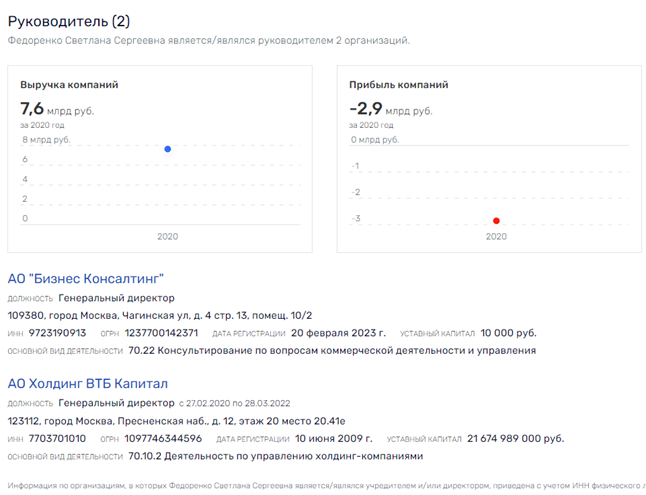Select ИНН value 7703701010
This screenshot has width=646, height=495.
pos(57,439)
